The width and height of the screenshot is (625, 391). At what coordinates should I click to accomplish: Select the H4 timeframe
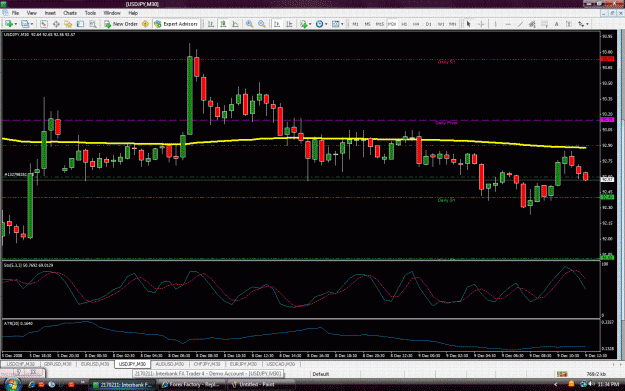click(x=416, y=24)
